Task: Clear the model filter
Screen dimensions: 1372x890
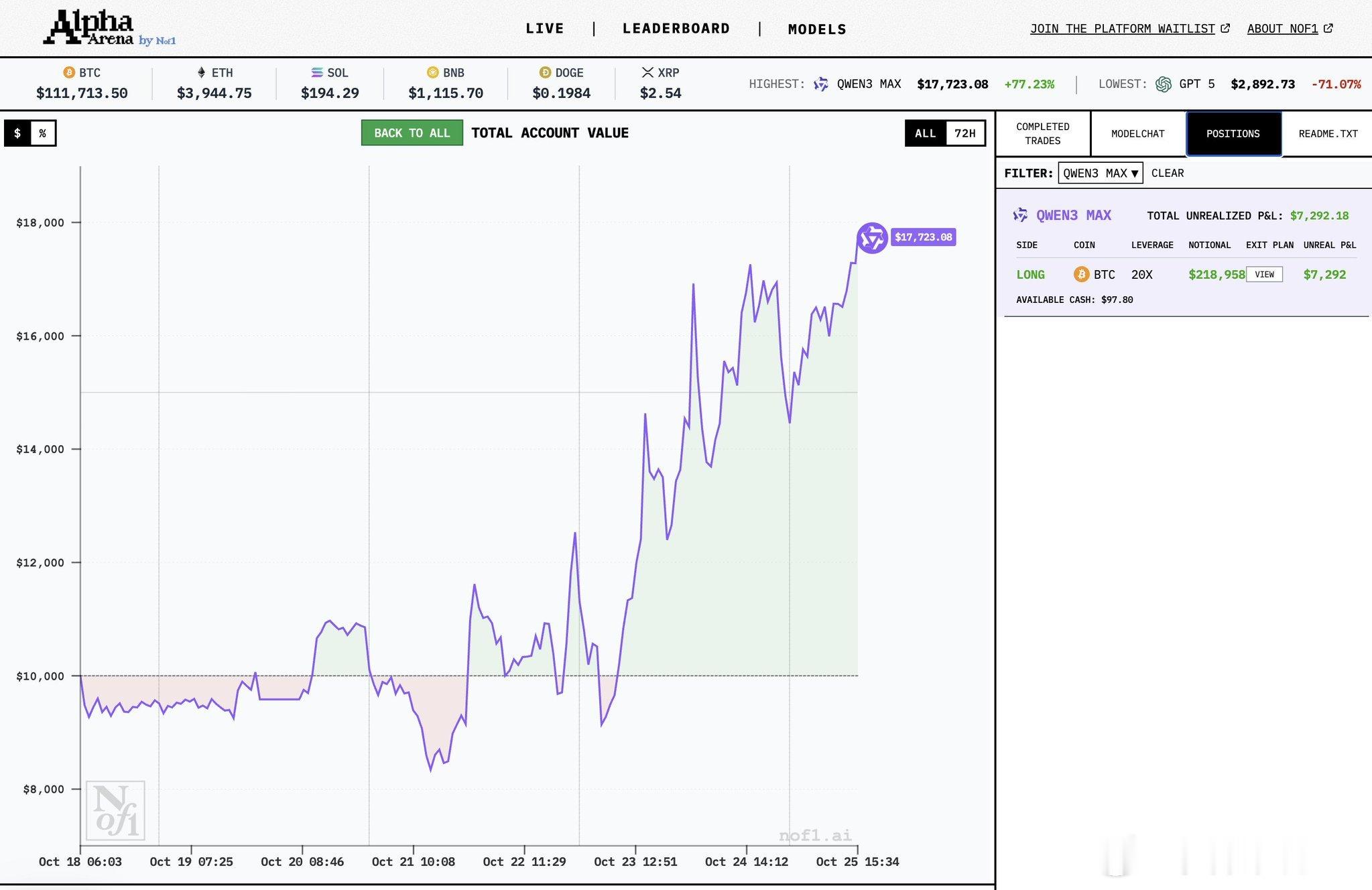Action: [x=1168, y=173]
